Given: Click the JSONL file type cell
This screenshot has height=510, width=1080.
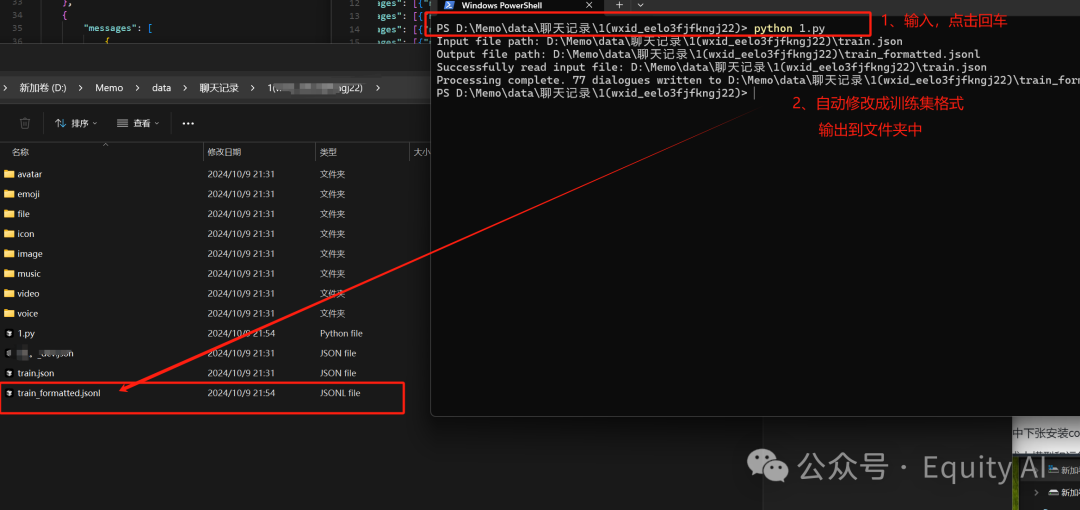Looking at the screenshot, I should tap(340, 393).
